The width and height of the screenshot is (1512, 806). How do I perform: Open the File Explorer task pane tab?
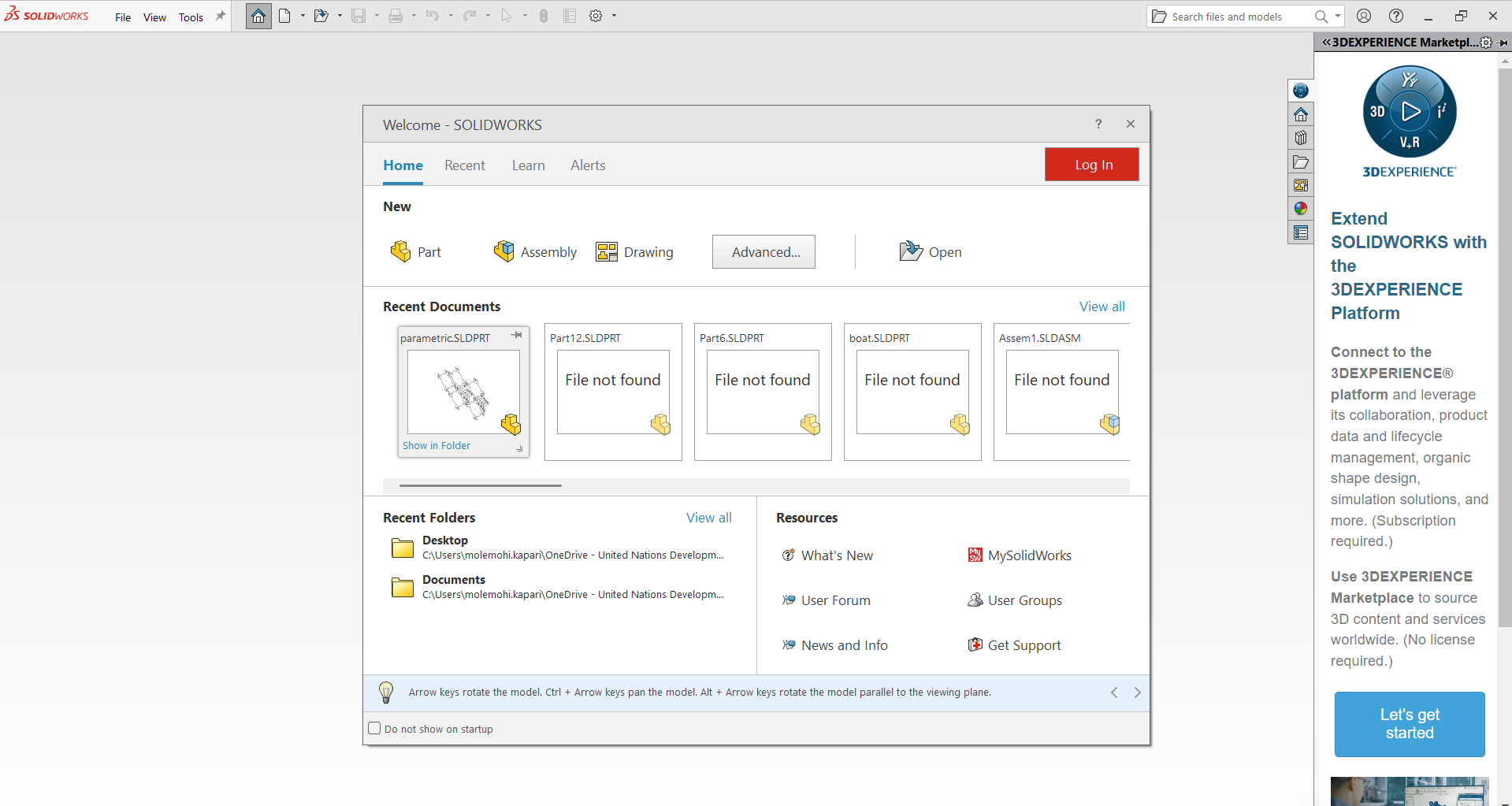click(x=1301, y=162)
